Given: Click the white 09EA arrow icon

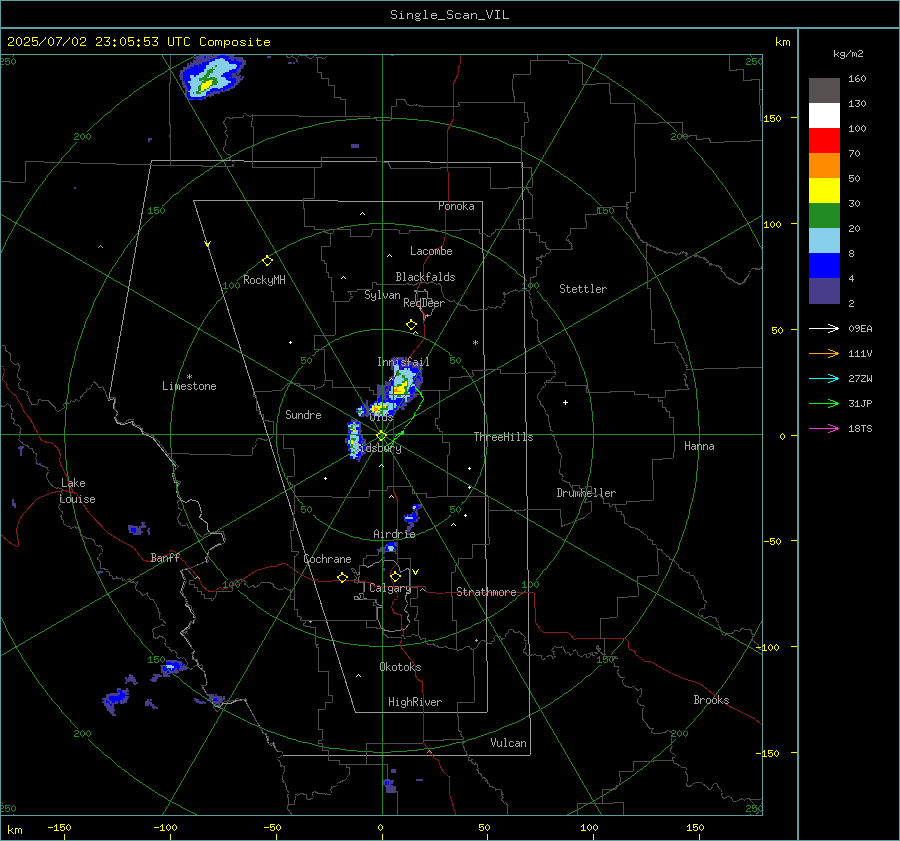Looking at the screenshot, I should (824, 328).
